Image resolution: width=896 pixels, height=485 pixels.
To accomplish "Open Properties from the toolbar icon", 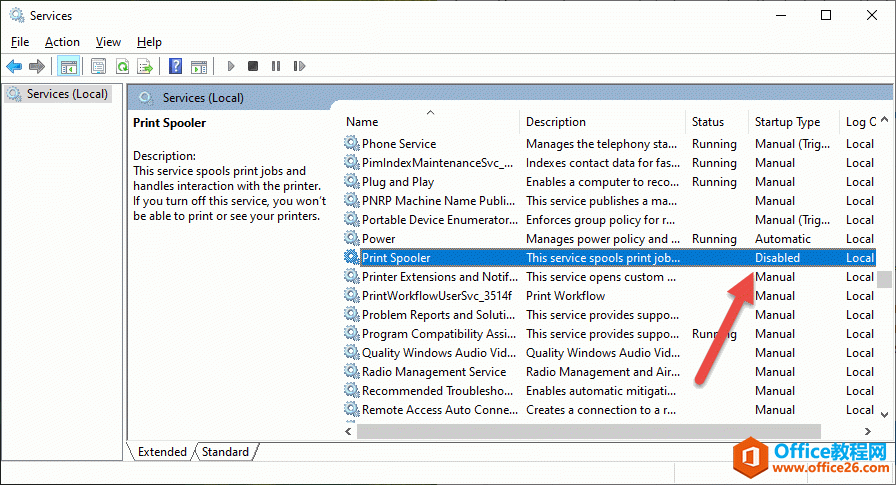I will [x=98, y=66].
